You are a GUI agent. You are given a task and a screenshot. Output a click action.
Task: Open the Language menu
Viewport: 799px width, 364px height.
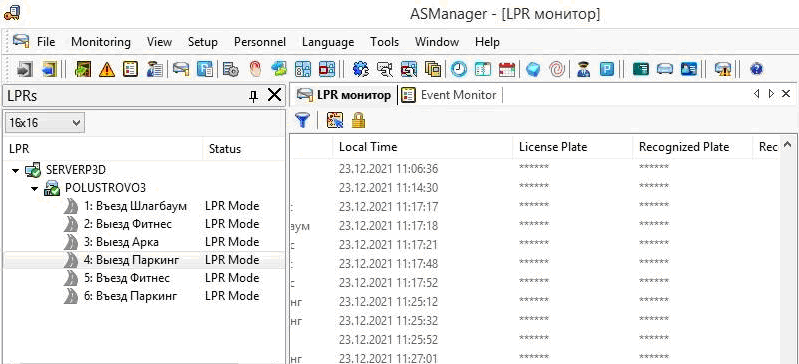[328, 42]
